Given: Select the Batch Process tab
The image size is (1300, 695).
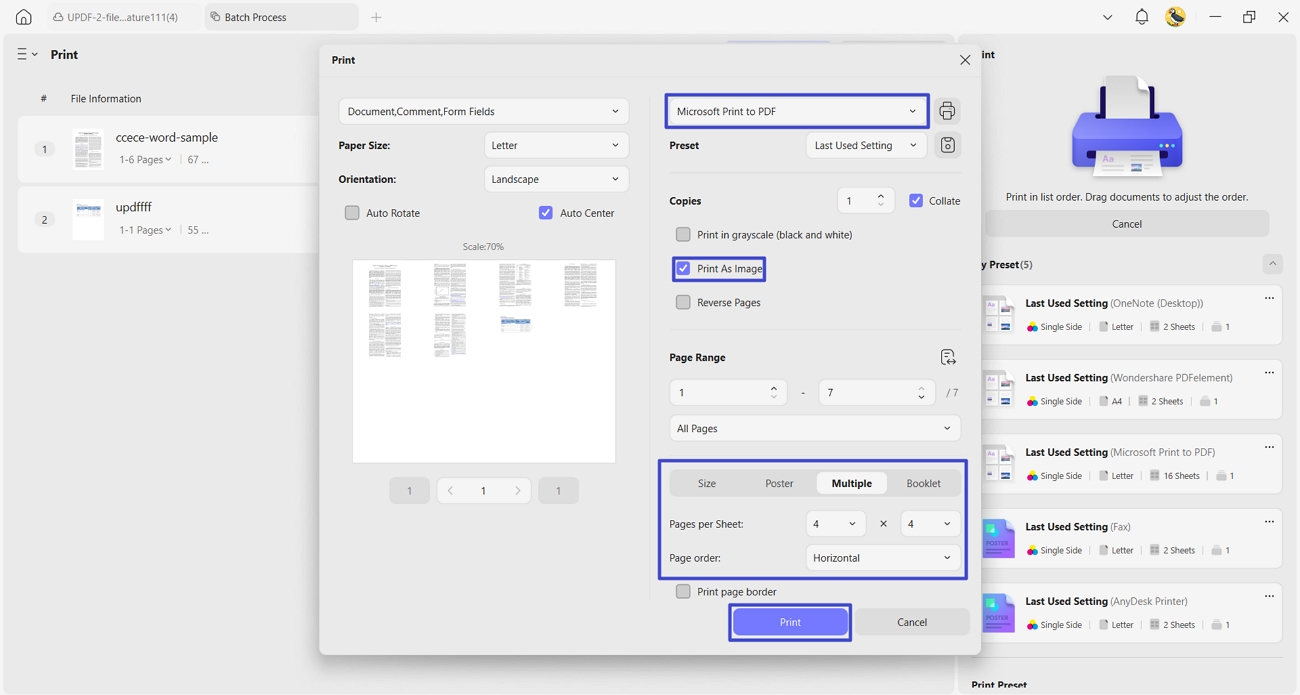Looking at the screenshot, I should [x=281, y=17].
